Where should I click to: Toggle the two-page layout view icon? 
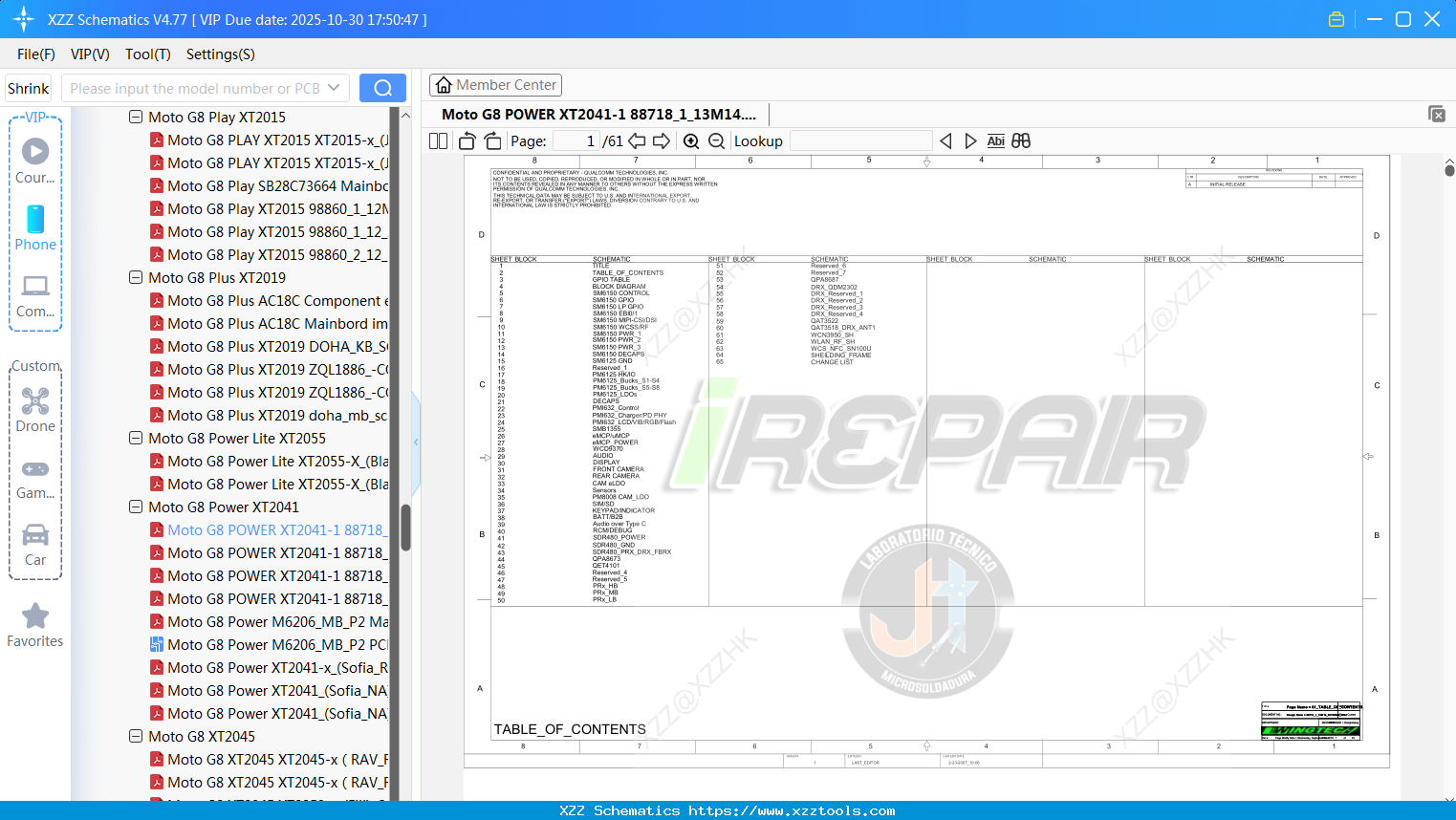(x=439, y=141)
